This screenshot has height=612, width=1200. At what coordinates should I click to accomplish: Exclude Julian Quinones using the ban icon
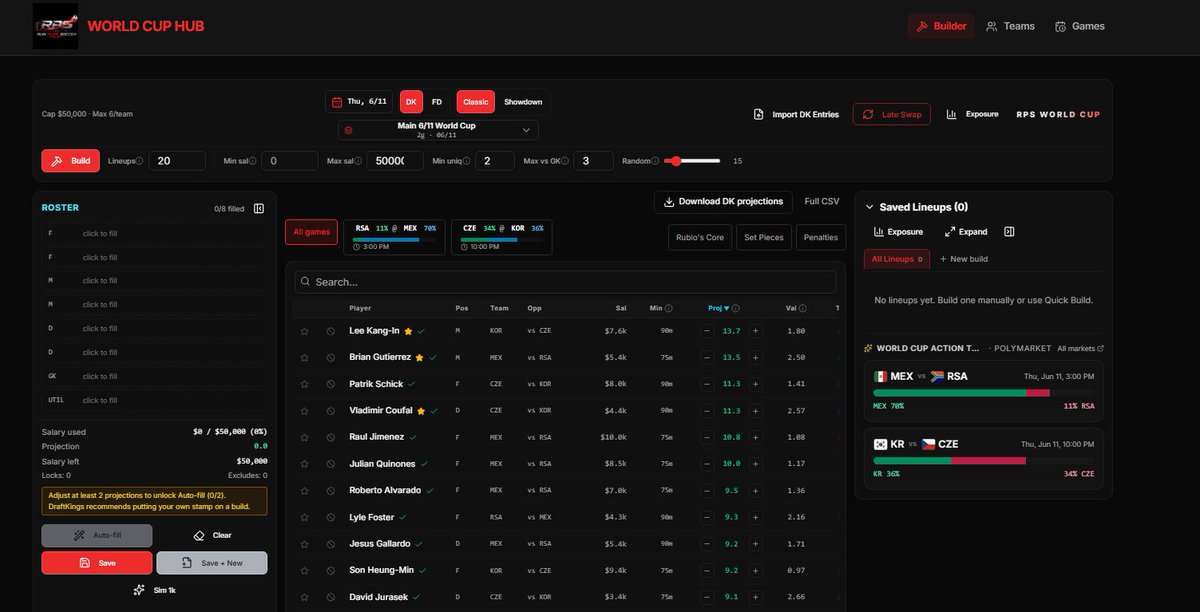click(x=330, y=464)
